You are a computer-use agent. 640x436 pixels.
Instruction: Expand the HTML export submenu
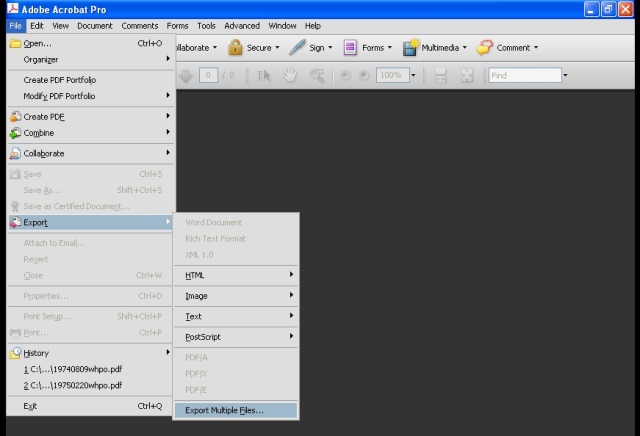(236, 275)
